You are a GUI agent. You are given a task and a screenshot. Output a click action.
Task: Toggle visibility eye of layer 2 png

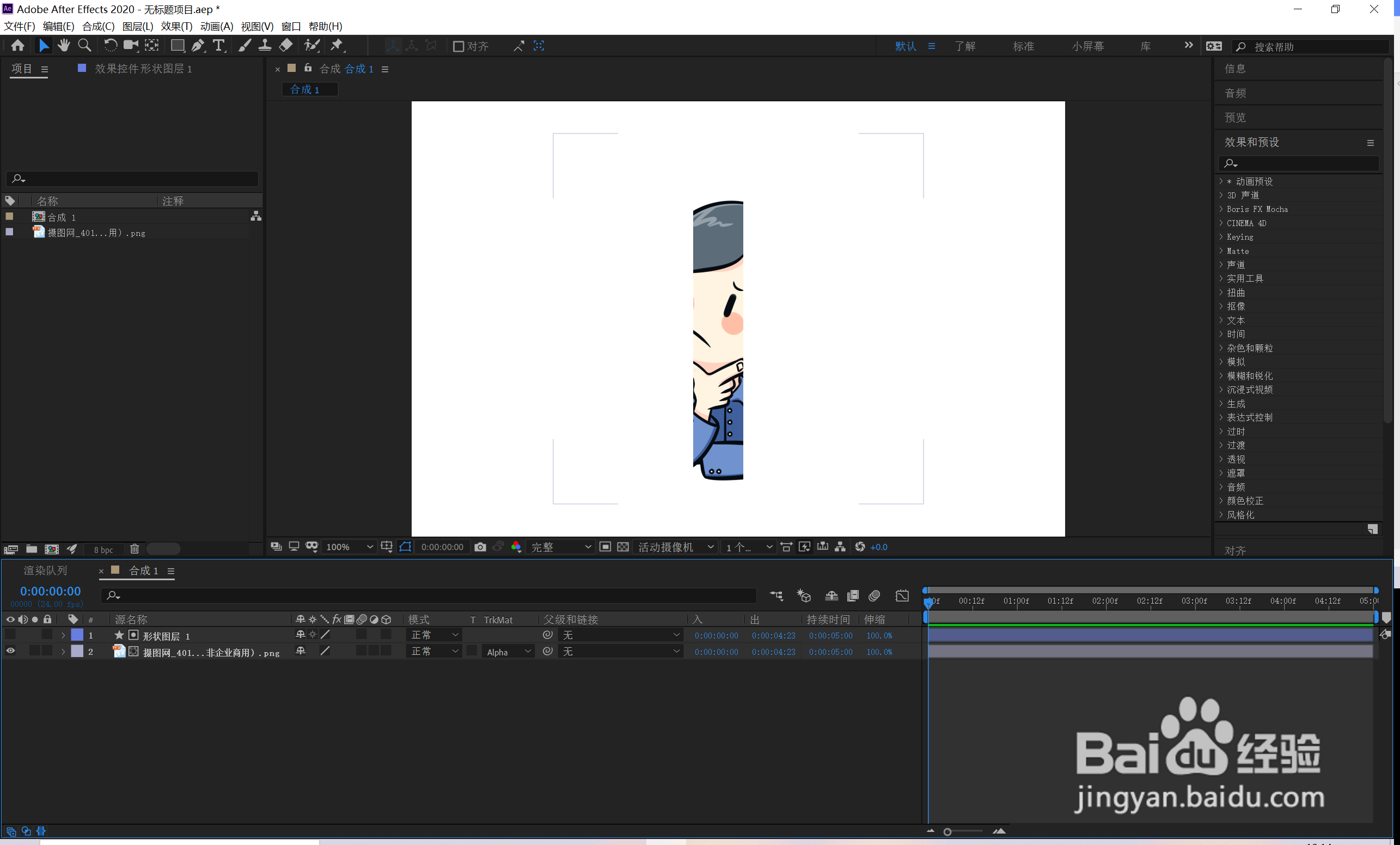pyautogui.click(x=10, y=651)
